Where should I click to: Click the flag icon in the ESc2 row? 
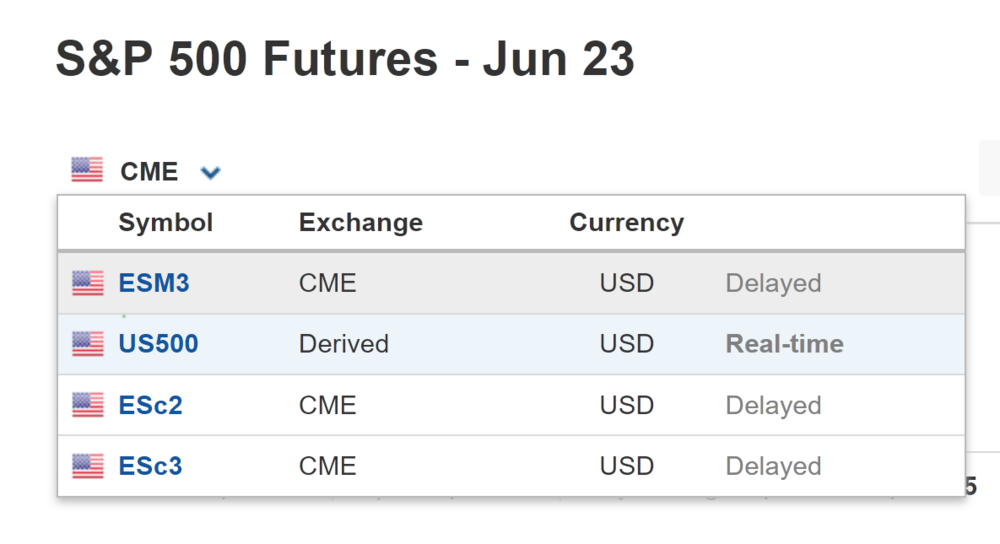(88, 406)
